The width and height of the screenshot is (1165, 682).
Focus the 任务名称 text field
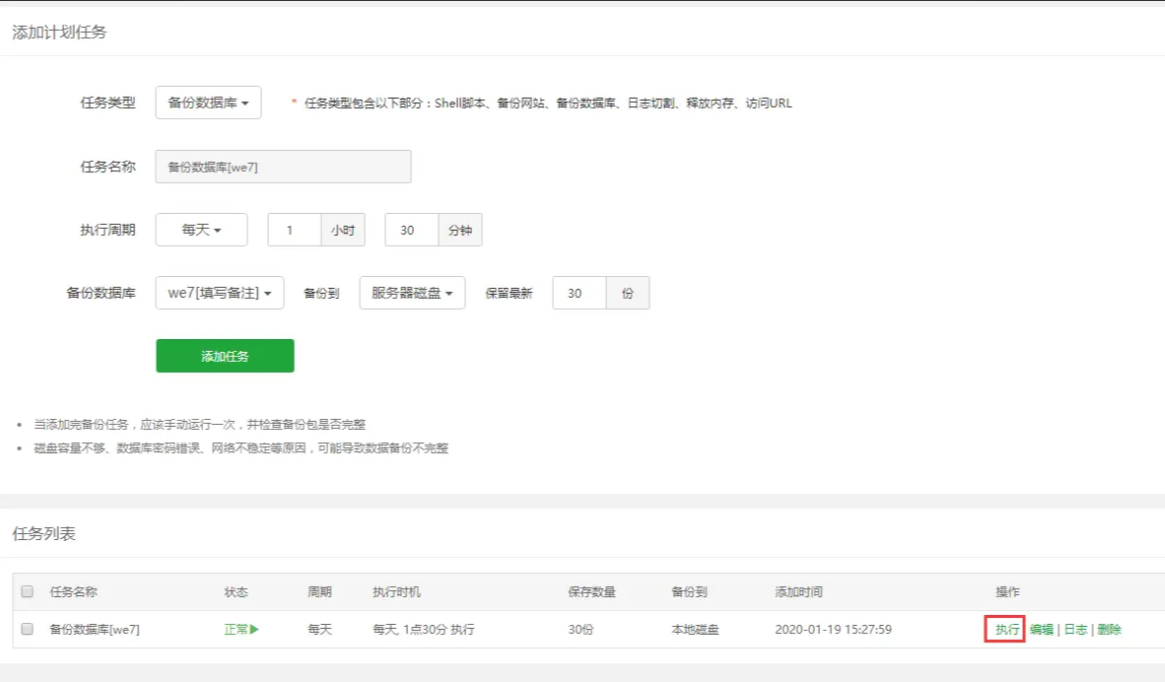point(283,167)
